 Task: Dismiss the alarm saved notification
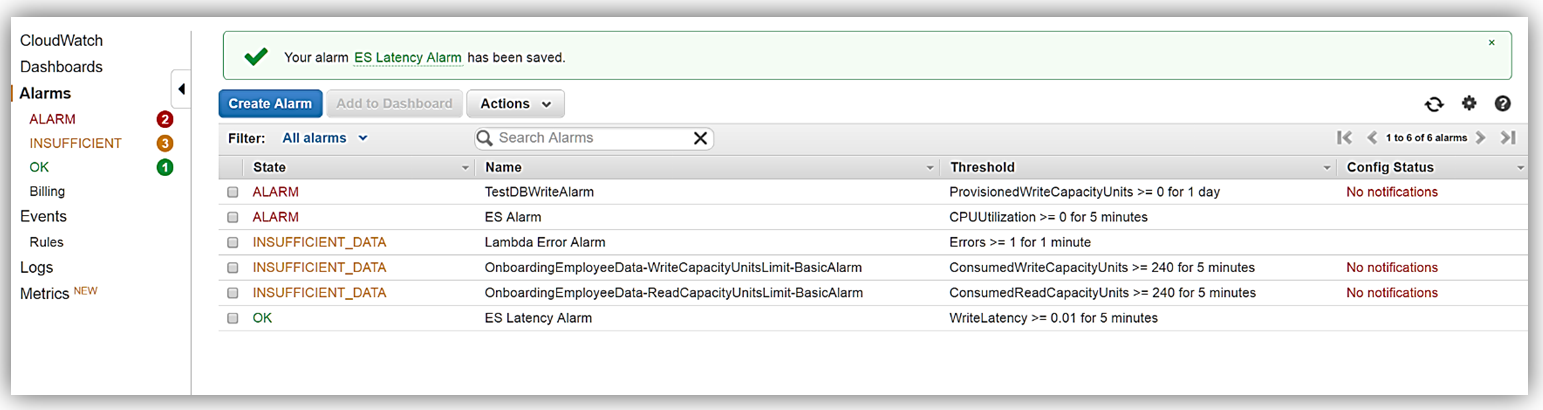tap(1492, 43)
